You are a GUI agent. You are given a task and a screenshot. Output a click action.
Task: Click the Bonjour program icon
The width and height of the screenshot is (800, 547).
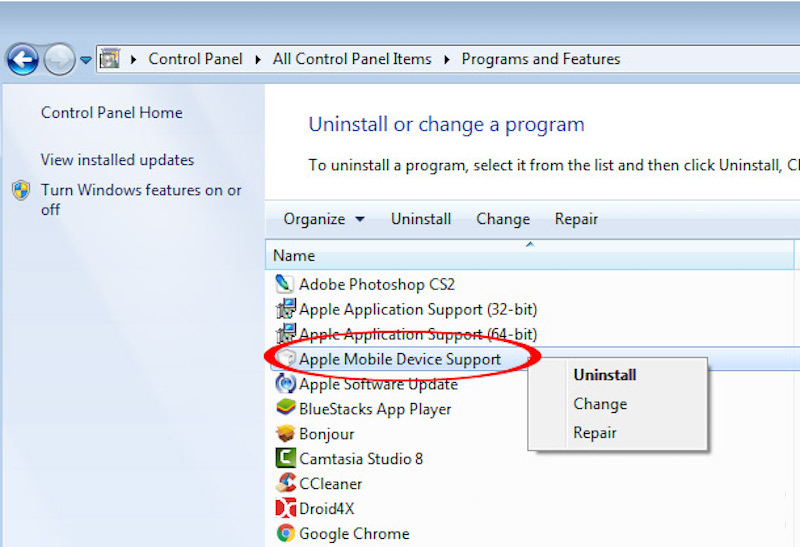click(285, 434)
